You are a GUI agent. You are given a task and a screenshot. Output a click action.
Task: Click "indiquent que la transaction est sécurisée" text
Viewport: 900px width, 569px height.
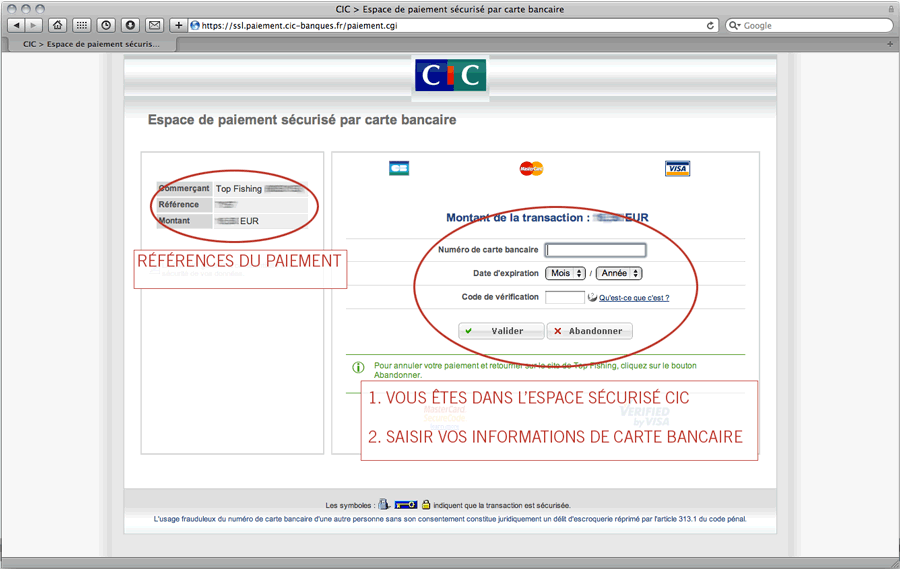[x=502, y=505]
